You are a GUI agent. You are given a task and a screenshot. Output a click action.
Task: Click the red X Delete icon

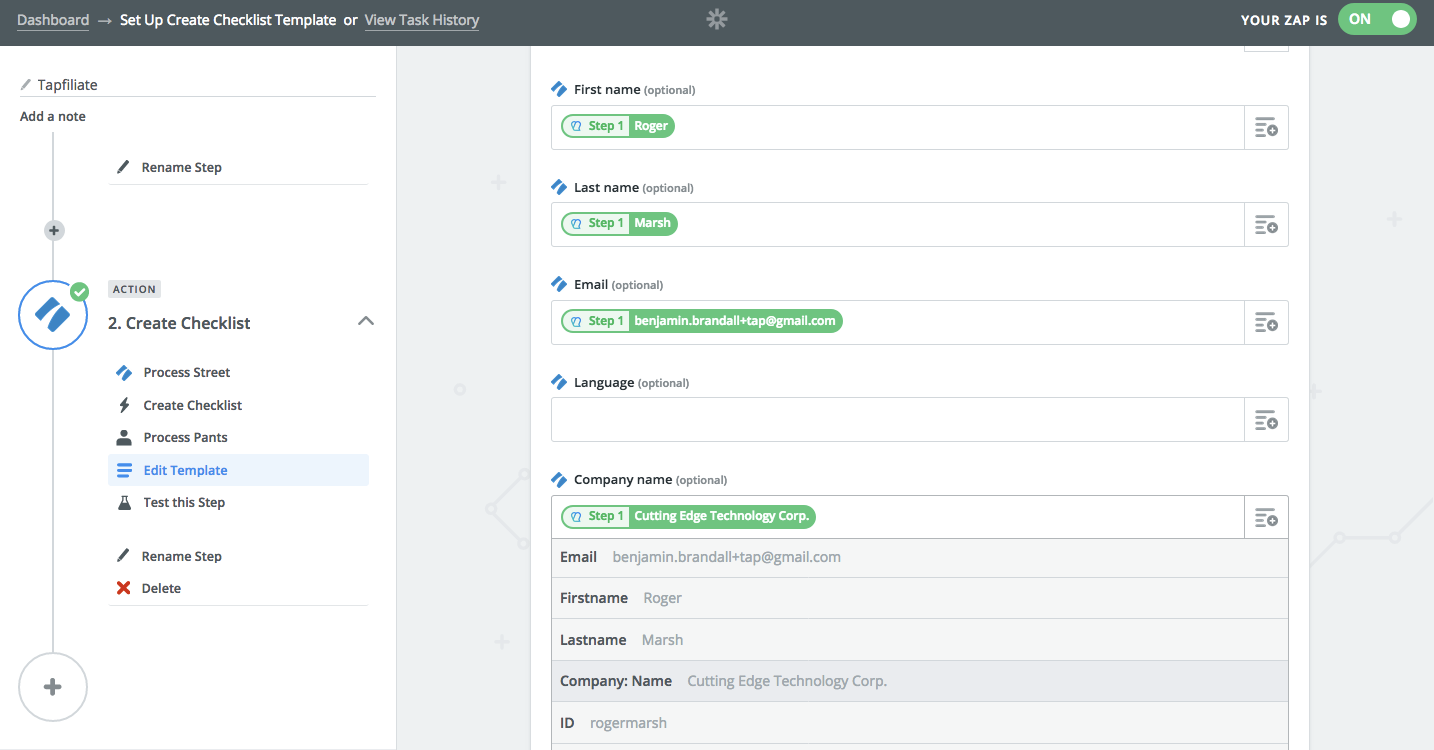124,588
